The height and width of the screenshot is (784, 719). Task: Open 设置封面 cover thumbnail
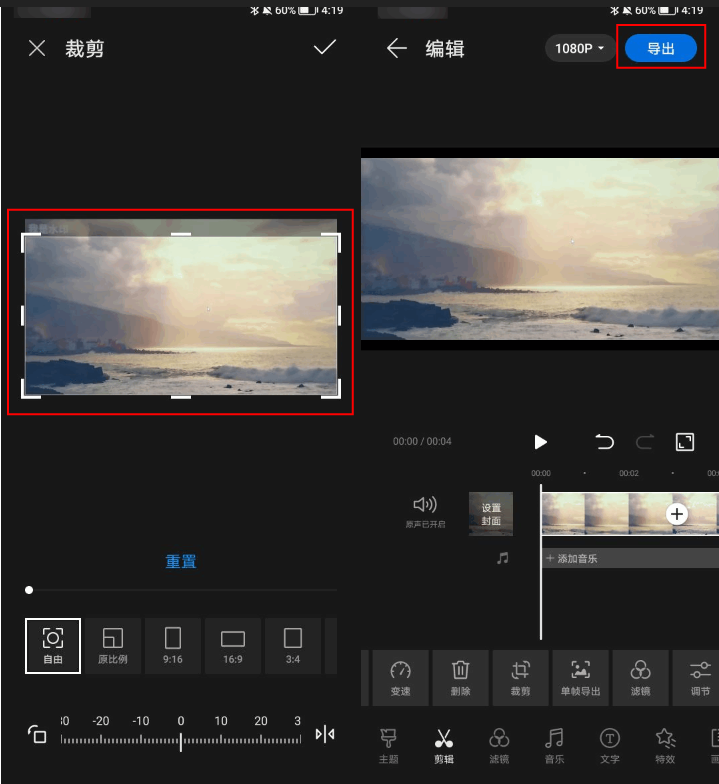coord(491,513)
